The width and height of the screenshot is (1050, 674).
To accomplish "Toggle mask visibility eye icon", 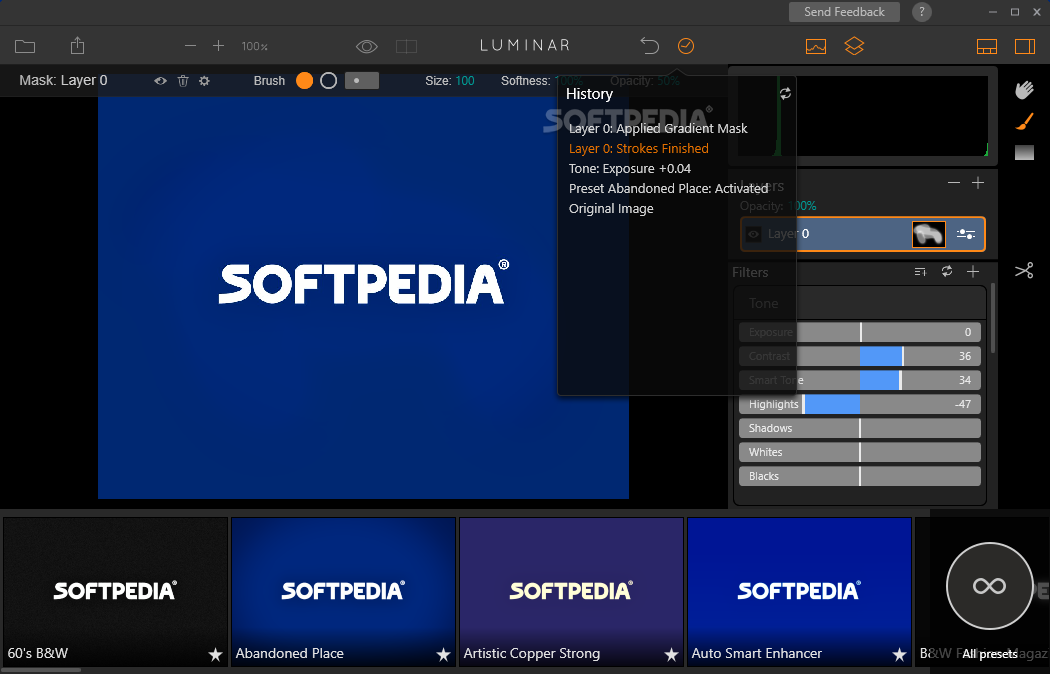I will tap(161, 81).
